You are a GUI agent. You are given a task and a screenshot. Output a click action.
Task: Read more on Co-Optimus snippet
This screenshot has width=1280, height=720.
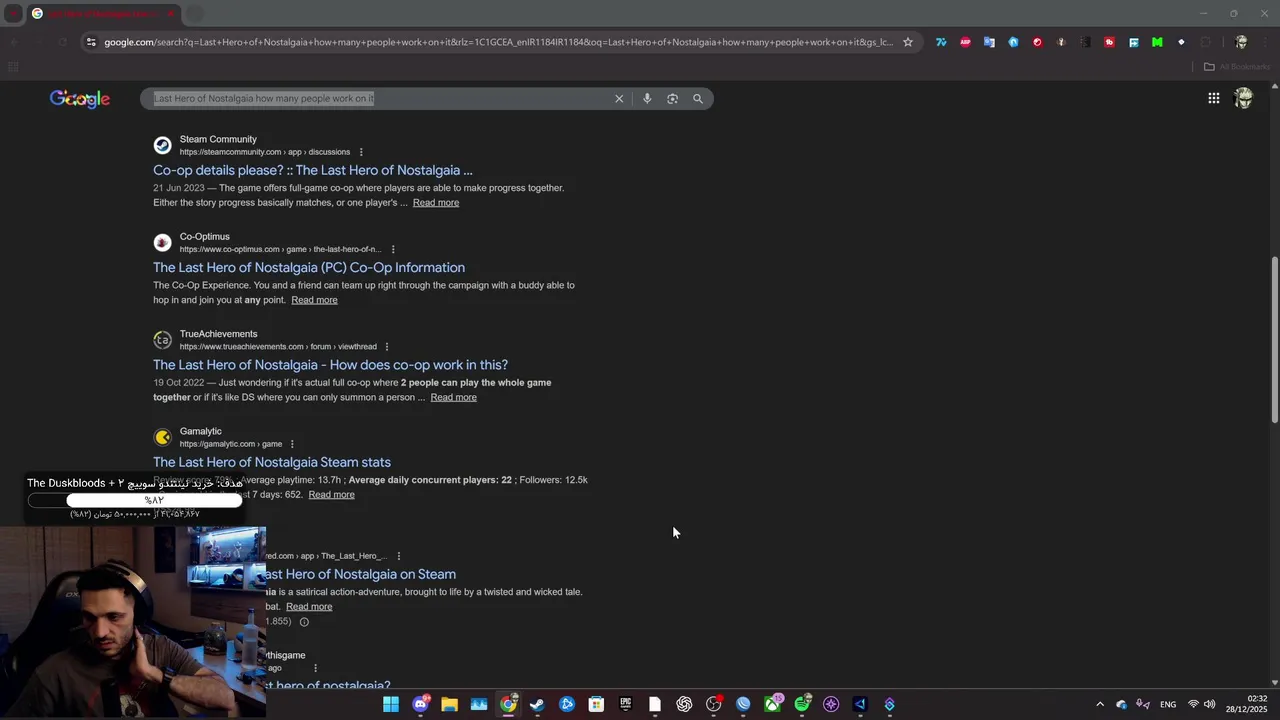click(x=314, y=300)
